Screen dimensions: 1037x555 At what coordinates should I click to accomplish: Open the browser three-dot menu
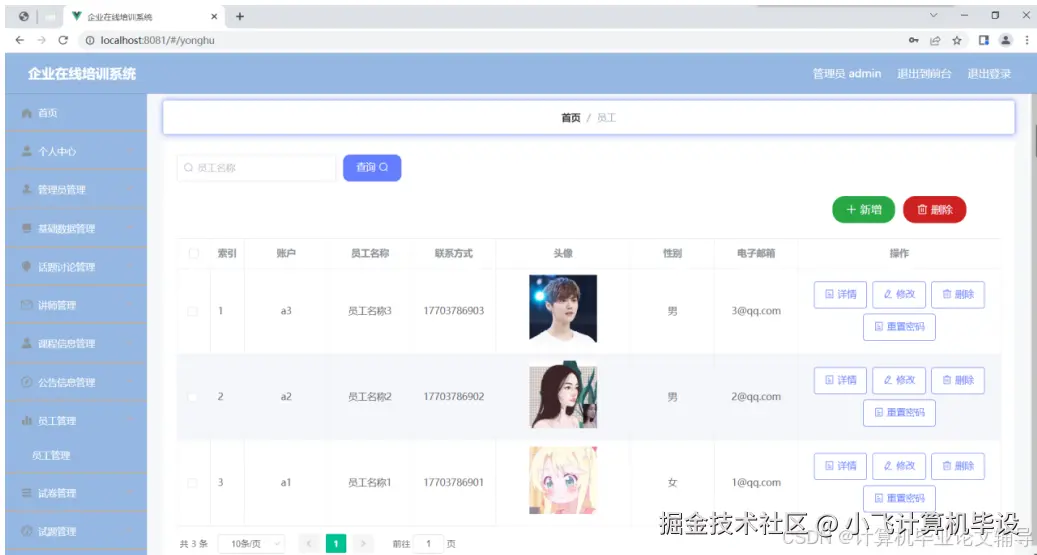pyautogui.click(x=1027, y=40)
